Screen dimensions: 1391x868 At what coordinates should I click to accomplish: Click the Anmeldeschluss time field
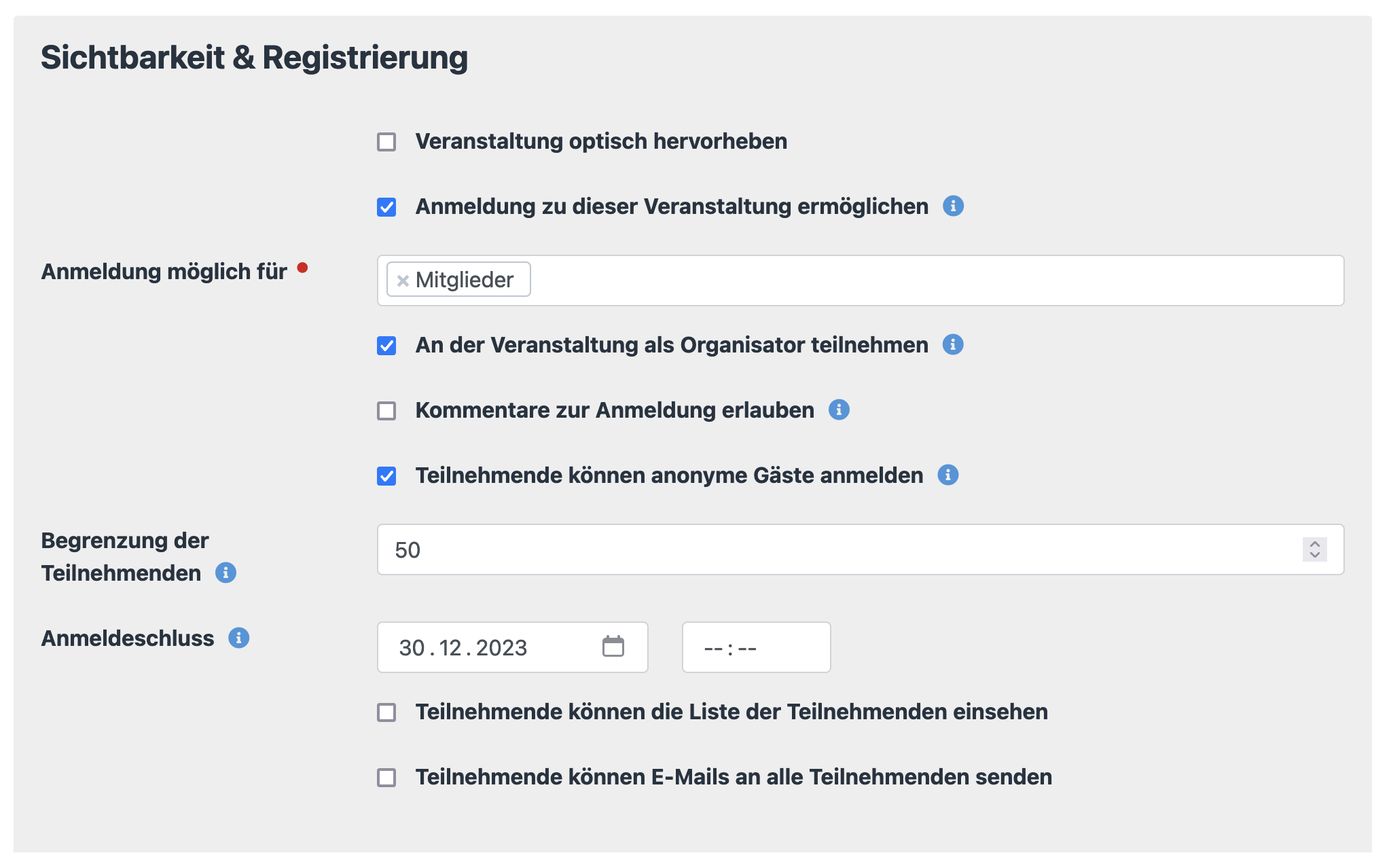pos(755,647)
